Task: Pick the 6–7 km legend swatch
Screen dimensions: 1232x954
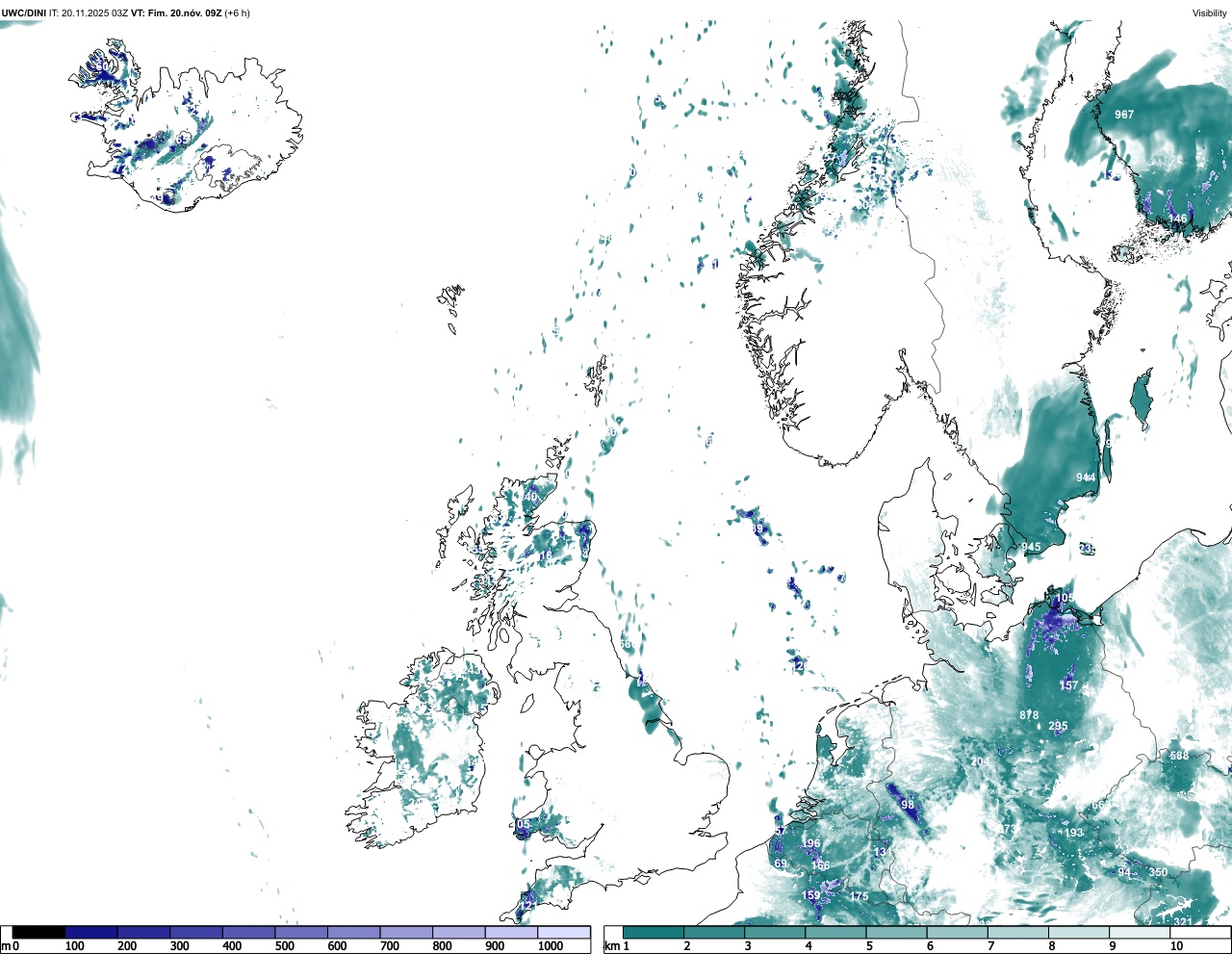Action: coord(957,933)
